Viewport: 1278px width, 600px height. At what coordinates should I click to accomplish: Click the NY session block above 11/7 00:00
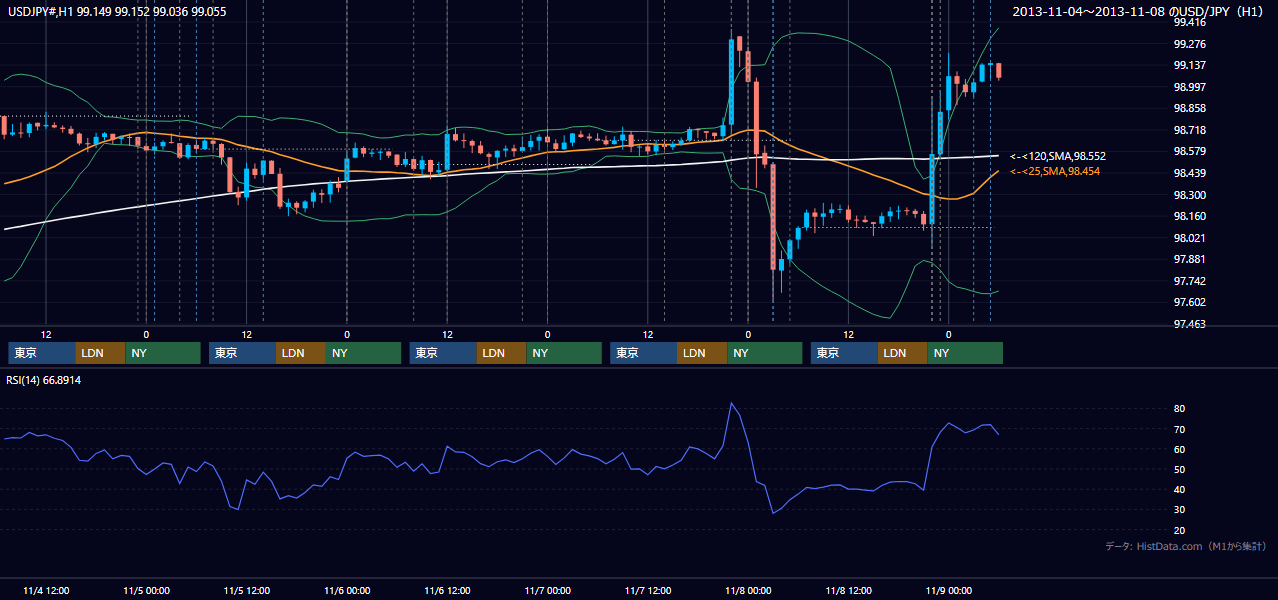(564, 353)
